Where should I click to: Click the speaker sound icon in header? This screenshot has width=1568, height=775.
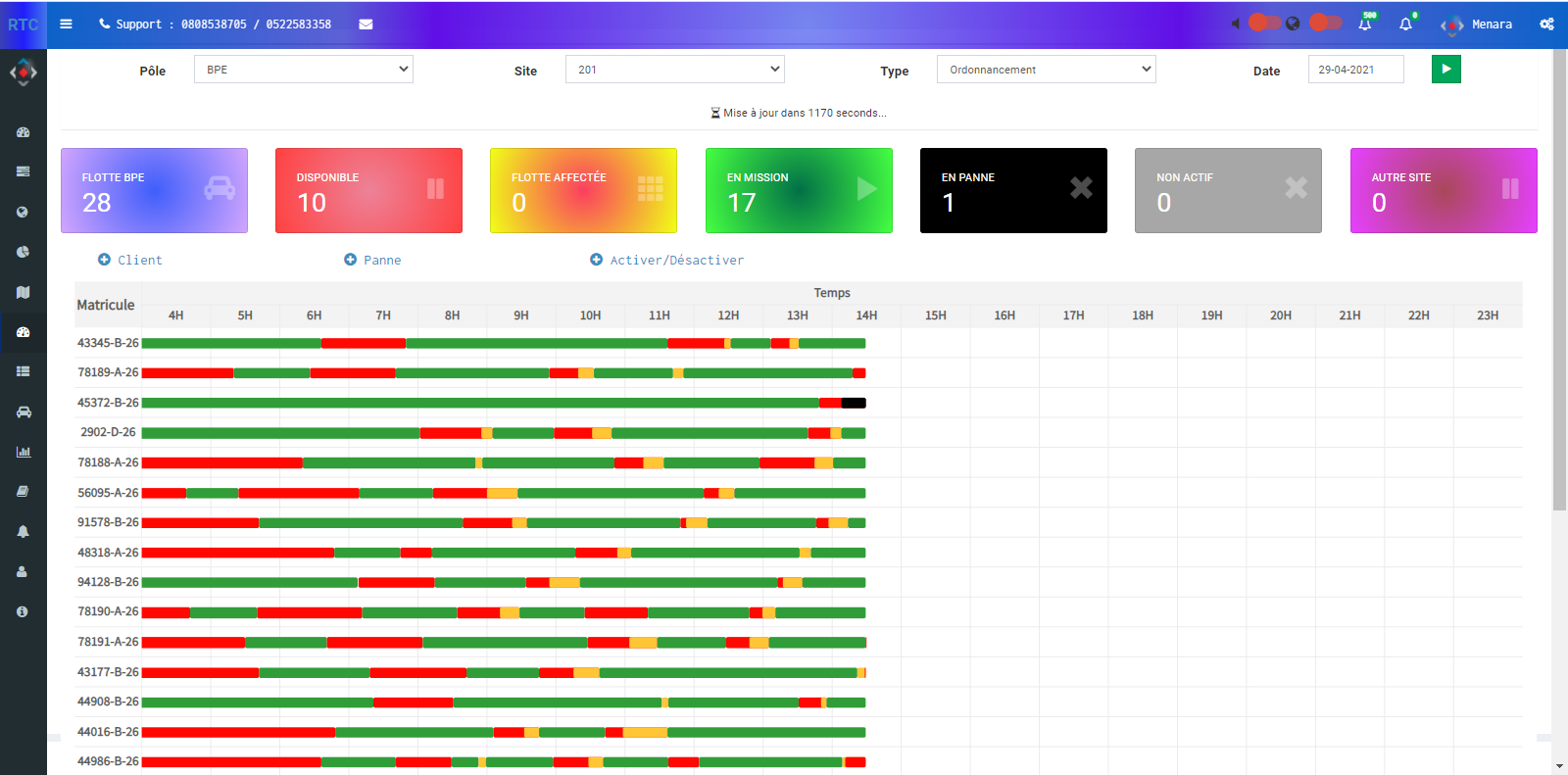click(x=1235, y=24)
